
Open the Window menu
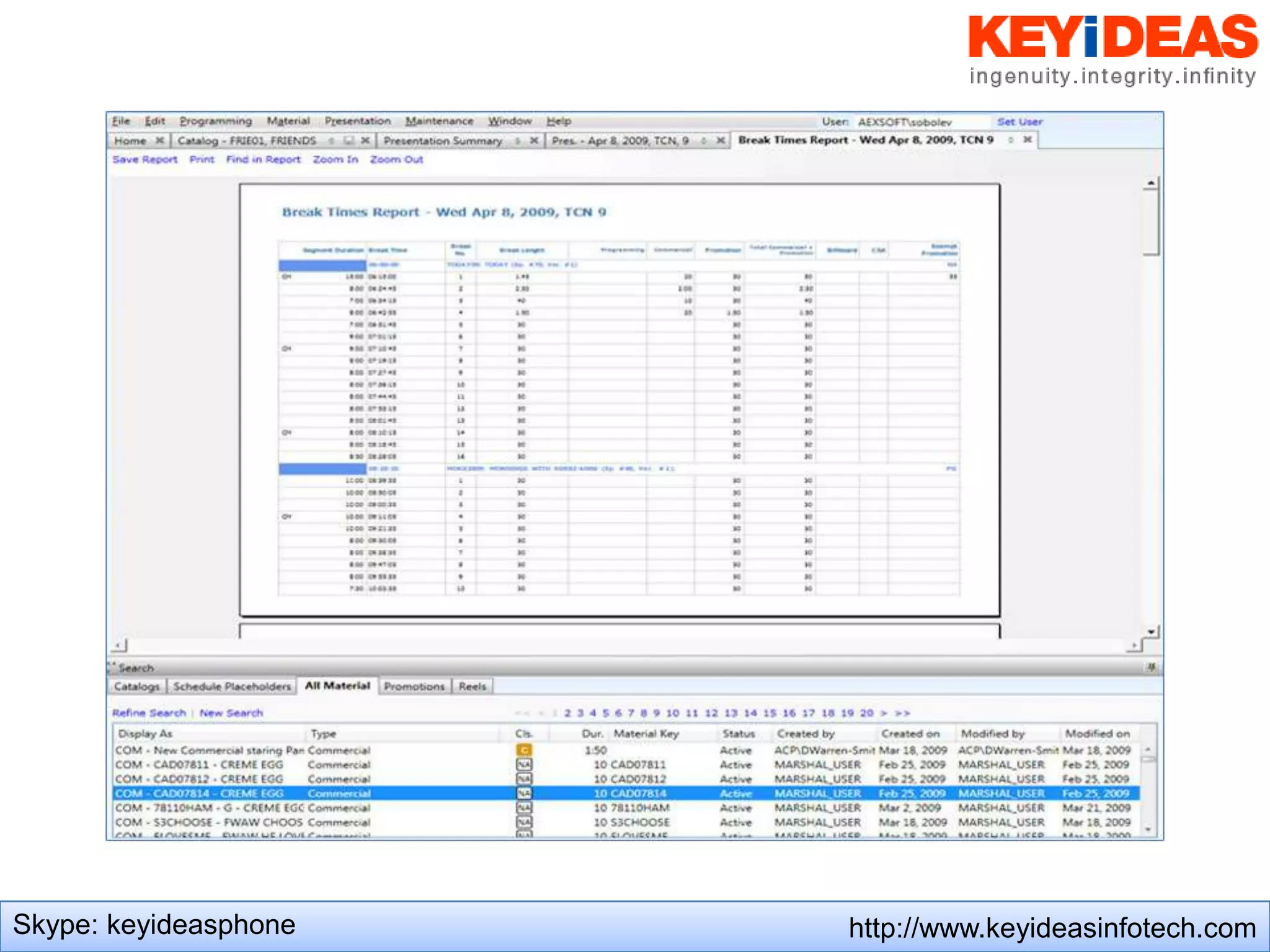[x=510, y=121]
